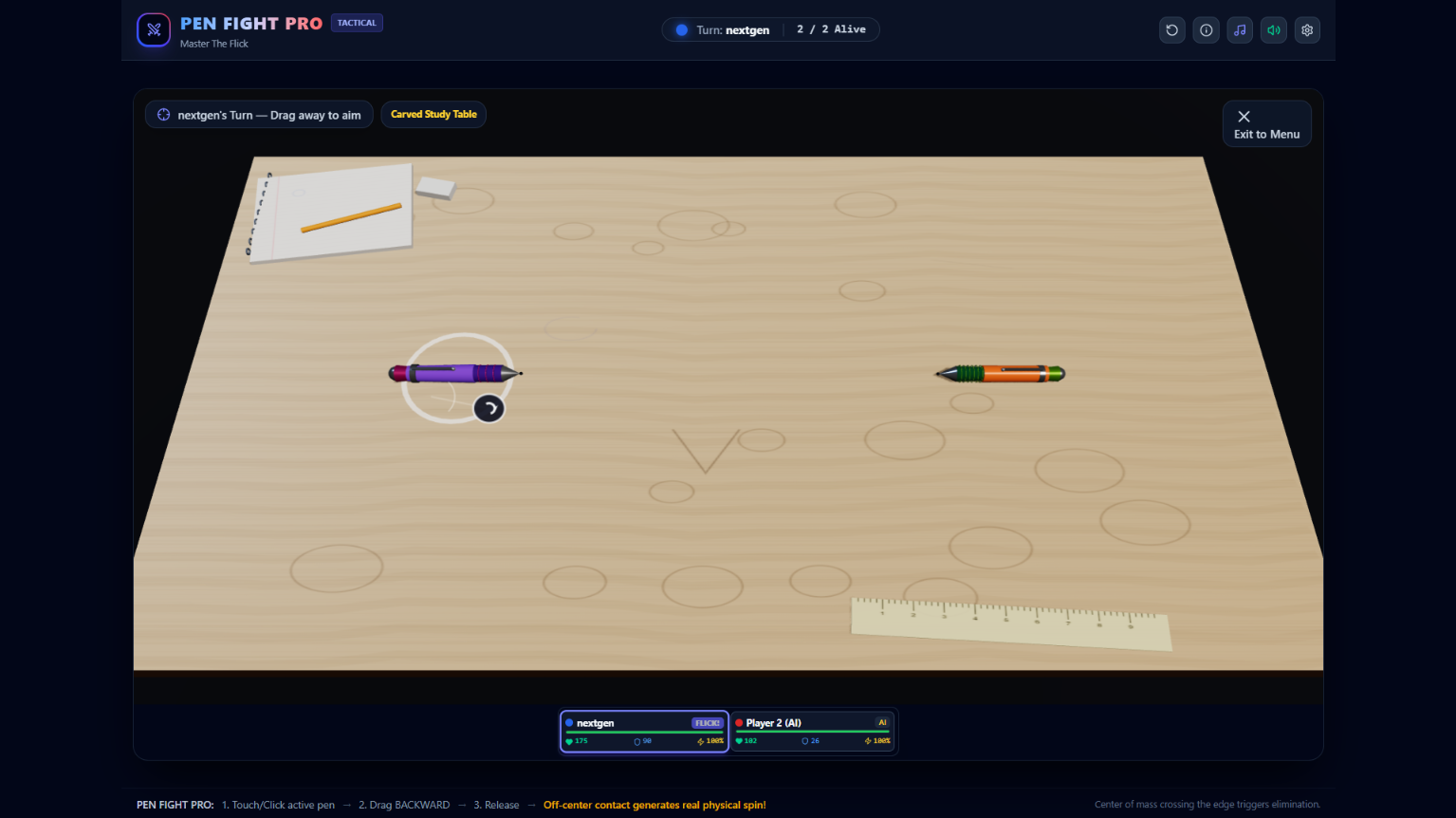Screen dimensions: 1456x818
Task: Click nextgen's heart health icon
Action: (569, 741)
